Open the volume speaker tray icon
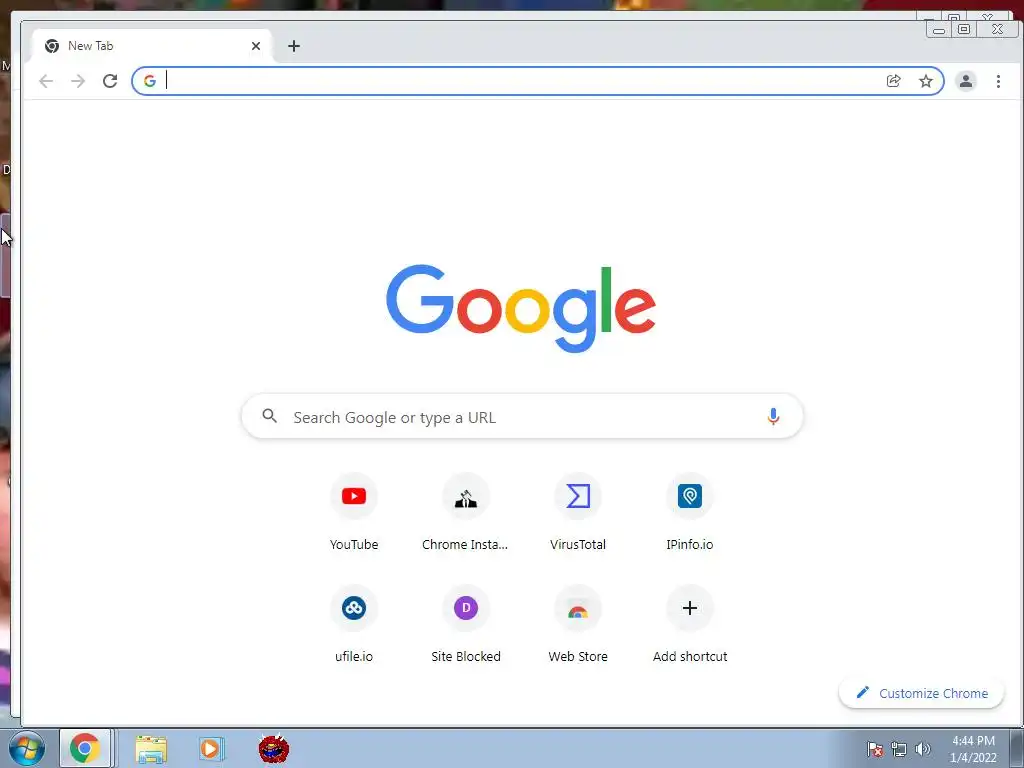Screen dimensions: 1024x768 click(x=922, y=749)
